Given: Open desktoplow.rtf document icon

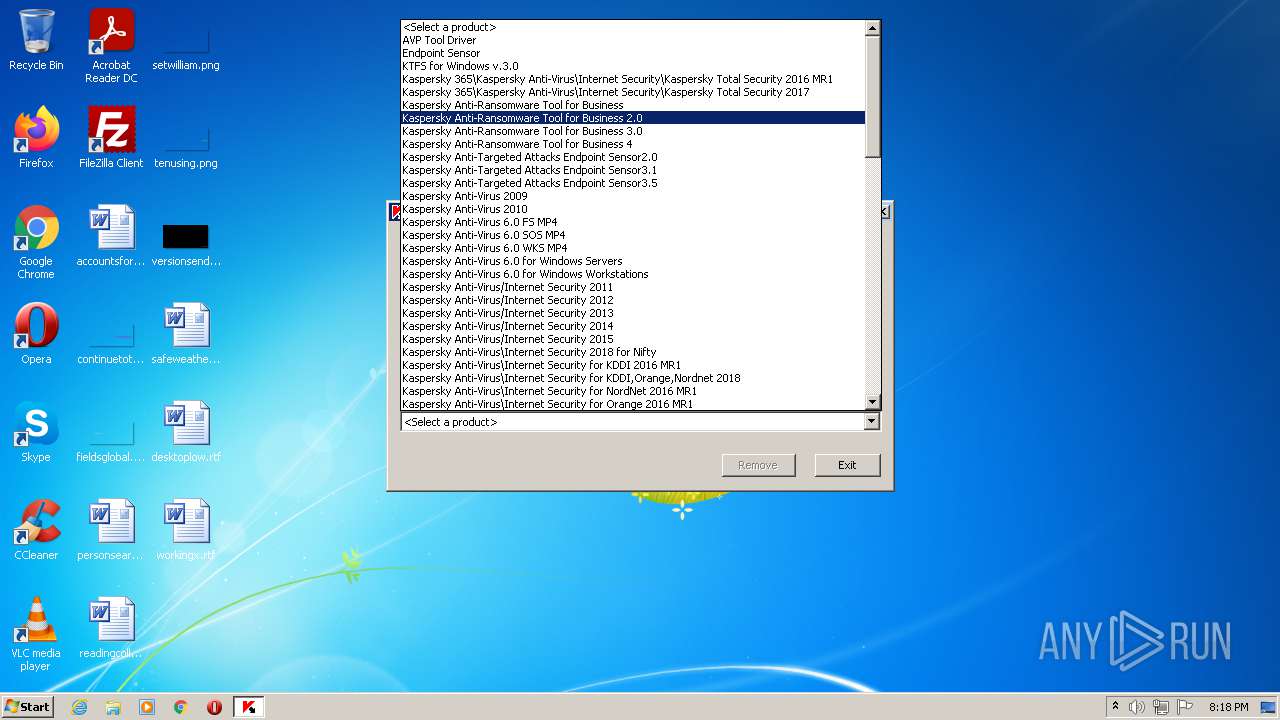Looking at the screenshot, I should point(186,432).
